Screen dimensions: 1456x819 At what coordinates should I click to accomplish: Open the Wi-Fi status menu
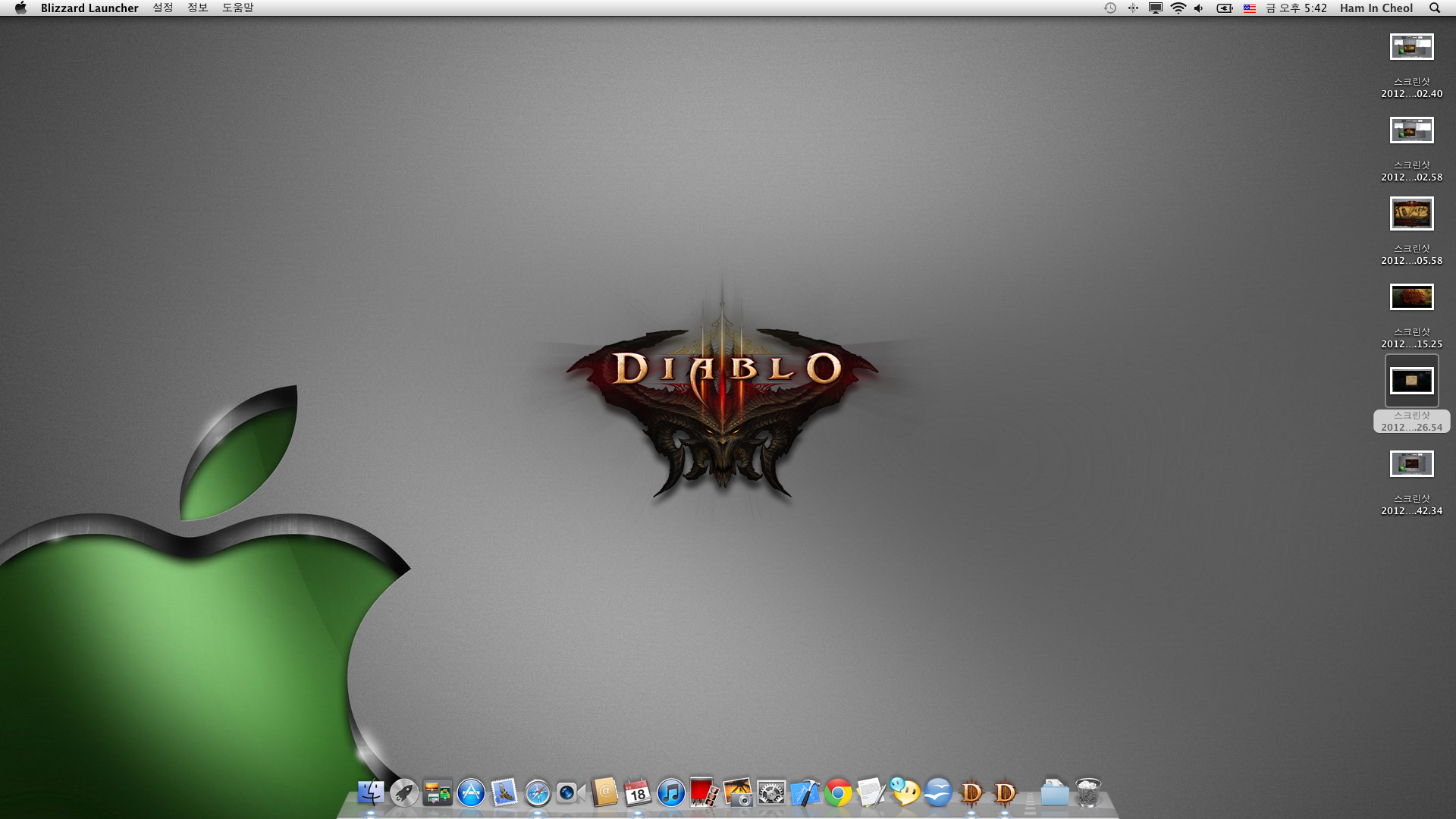point(1178,8)
